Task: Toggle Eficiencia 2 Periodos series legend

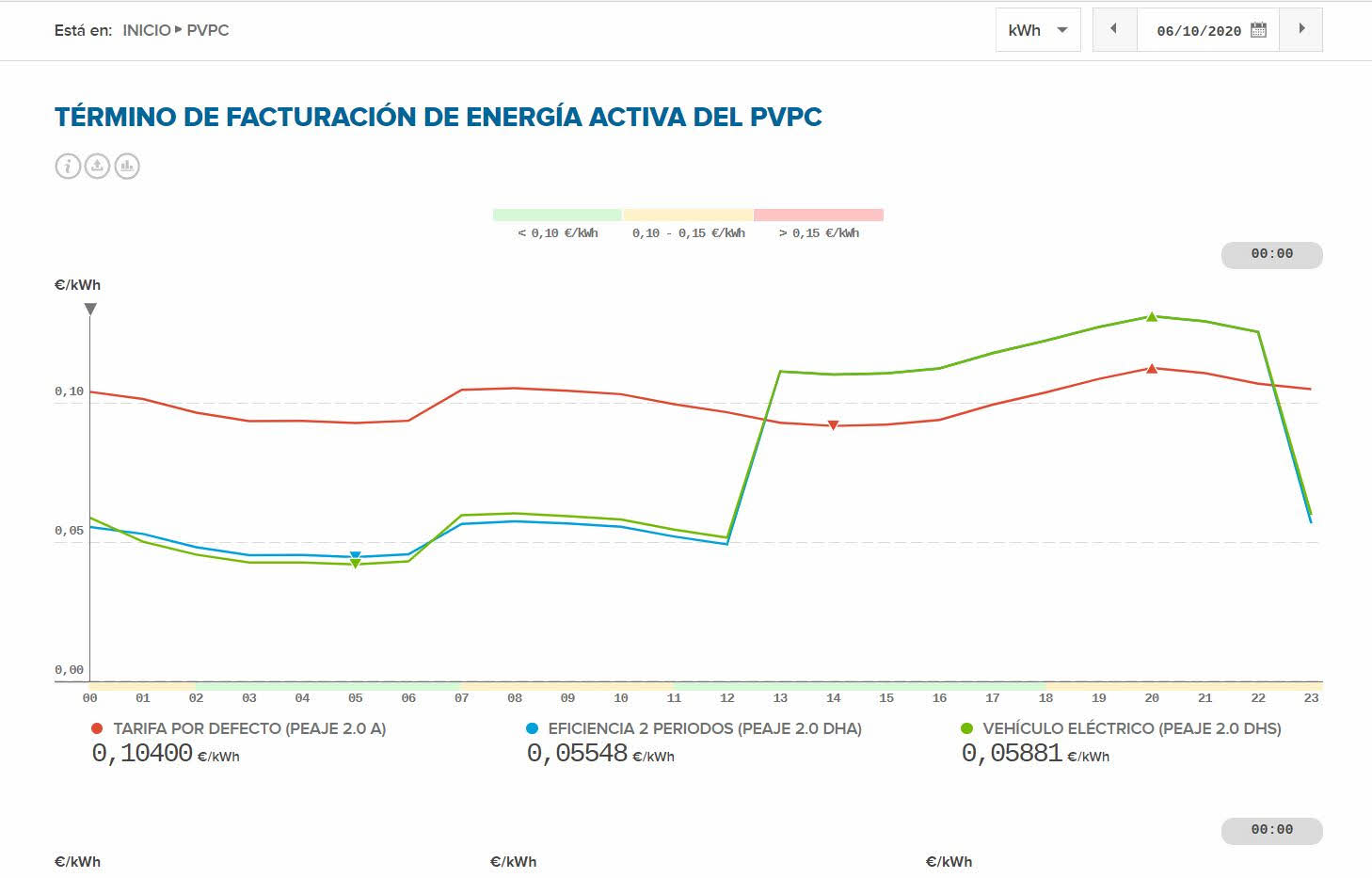Action: pos(704,728)
